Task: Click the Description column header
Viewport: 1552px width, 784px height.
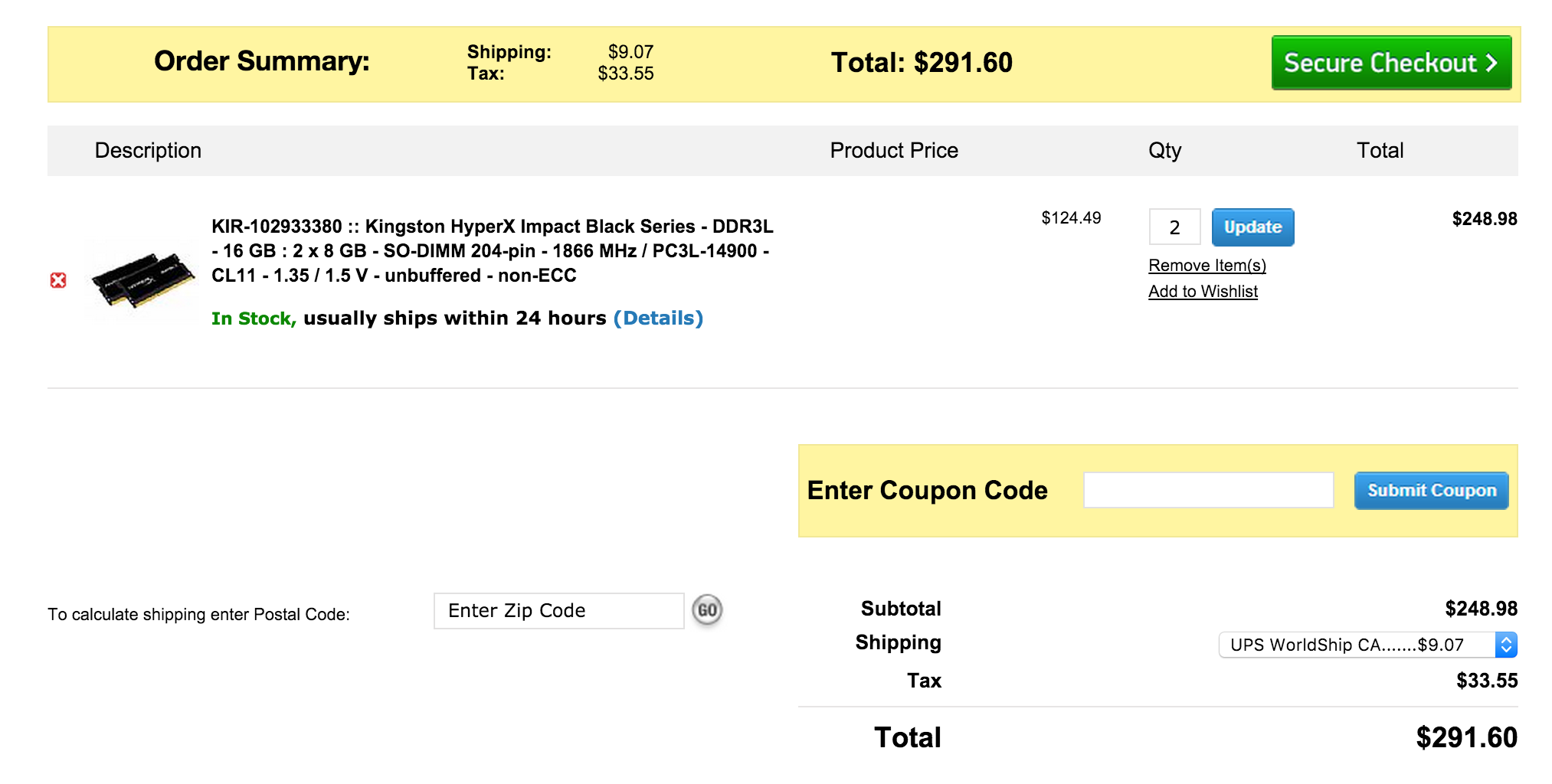Action: click(x=148, y=151)
